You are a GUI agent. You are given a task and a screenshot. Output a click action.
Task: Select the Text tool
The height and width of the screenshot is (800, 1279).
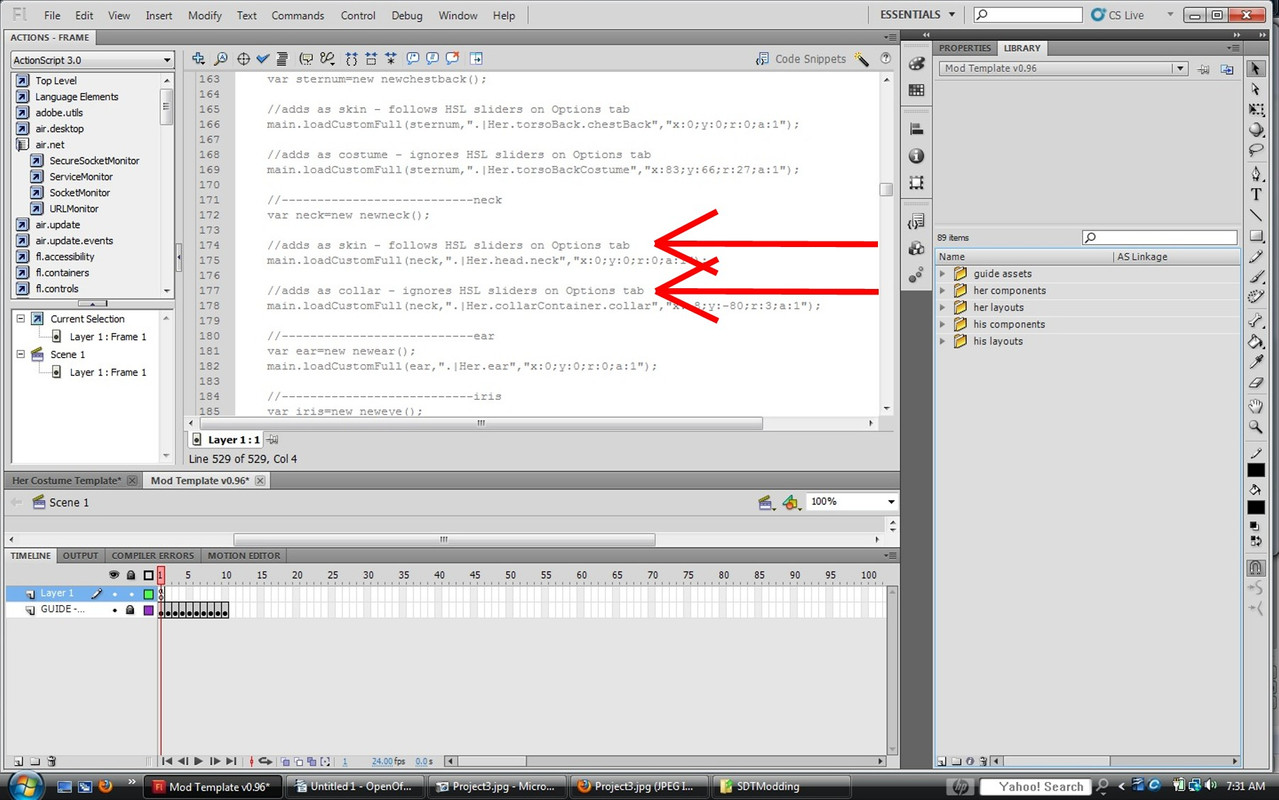pos(1256,194)
